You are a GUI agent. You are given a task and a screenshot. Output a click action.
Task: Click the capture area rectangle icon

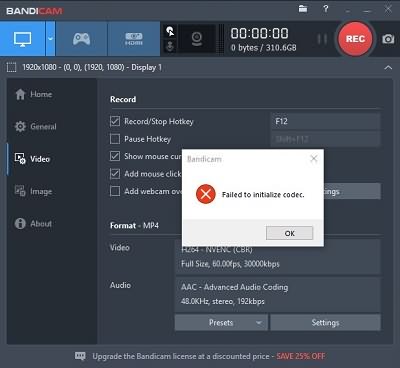pyautogui.click(x=12, y=67)
